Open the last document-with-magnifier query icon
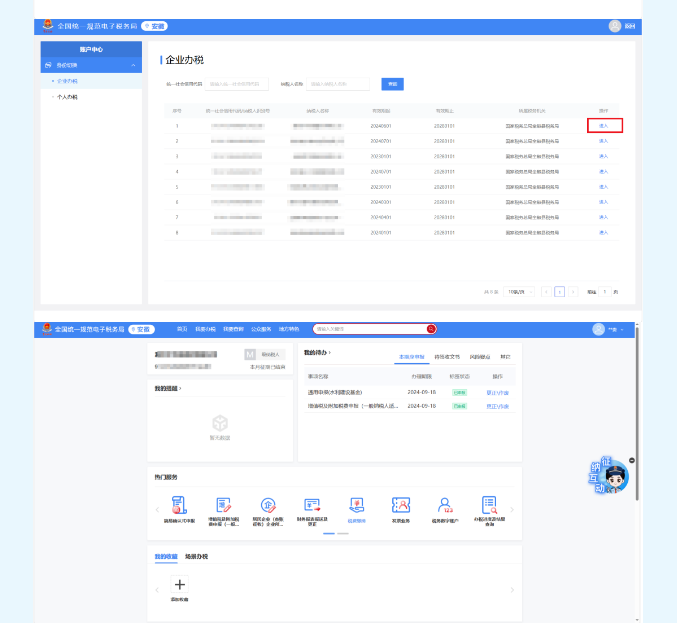The width and height of the screenshot is (680, 623). point(489,506)
